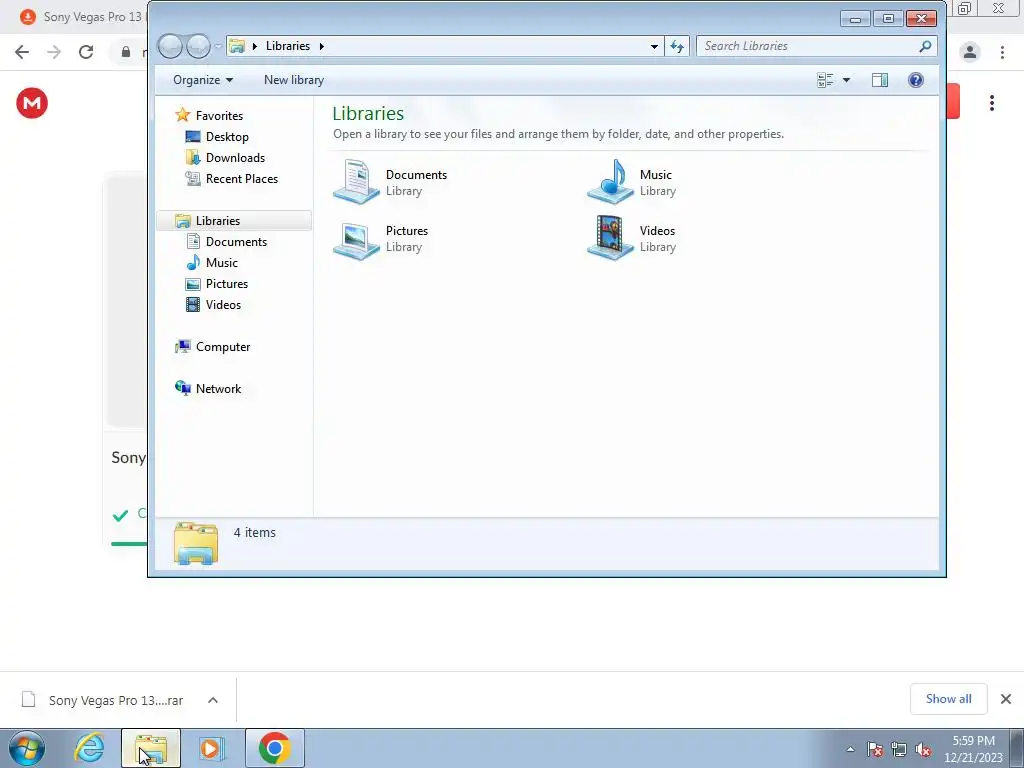
Task: Reload the Chrome page
Action: tap(86, 52)
